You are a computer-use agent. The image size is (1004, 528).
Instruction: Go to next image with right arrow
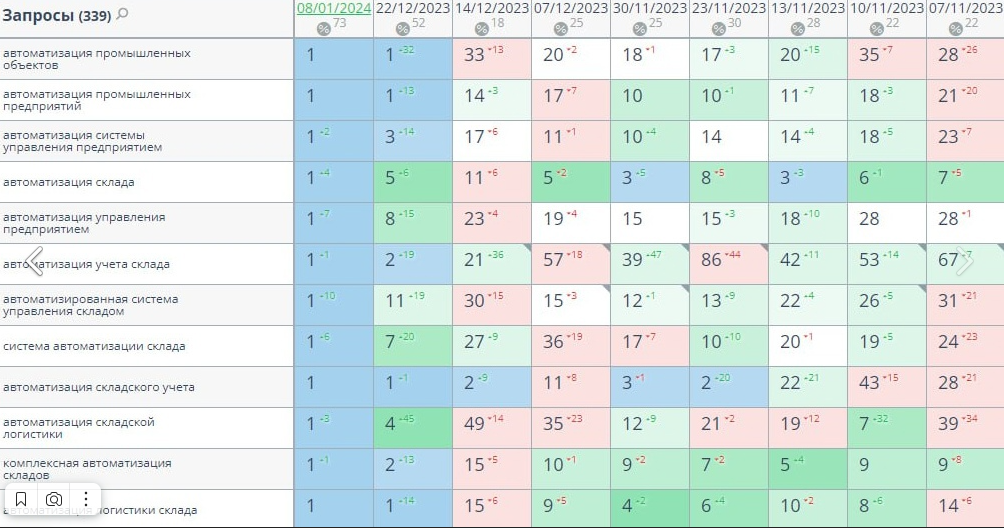click(964, 262)
